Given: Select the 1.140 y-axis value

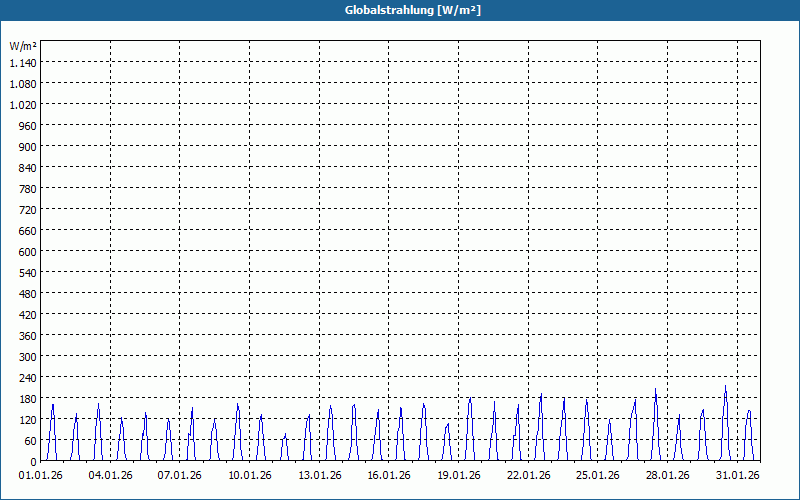Looking at the screenshot, I should 23,63.
